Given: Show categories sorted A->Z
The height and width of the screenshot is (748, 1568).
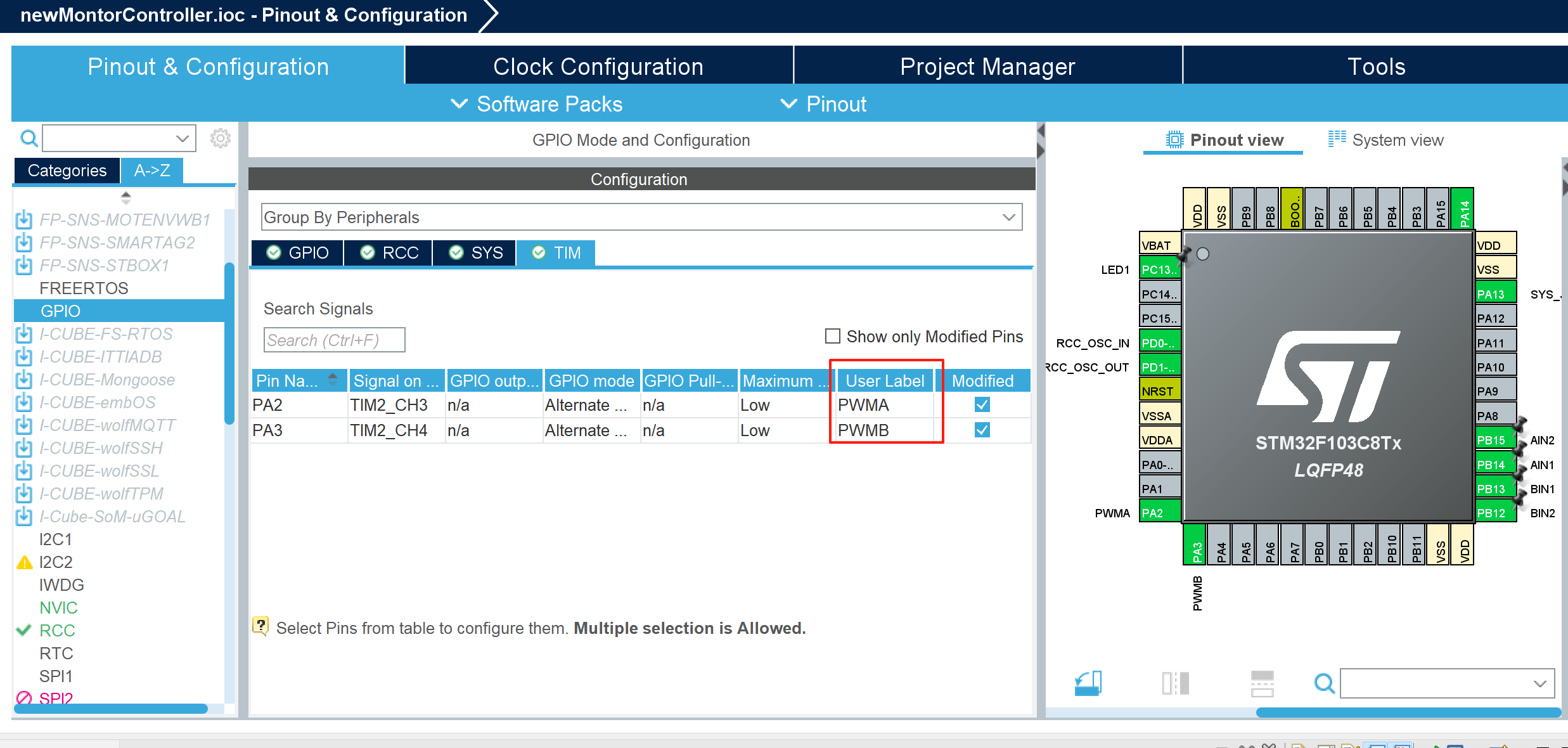Looking at the screenshot, I should [152, 171].
